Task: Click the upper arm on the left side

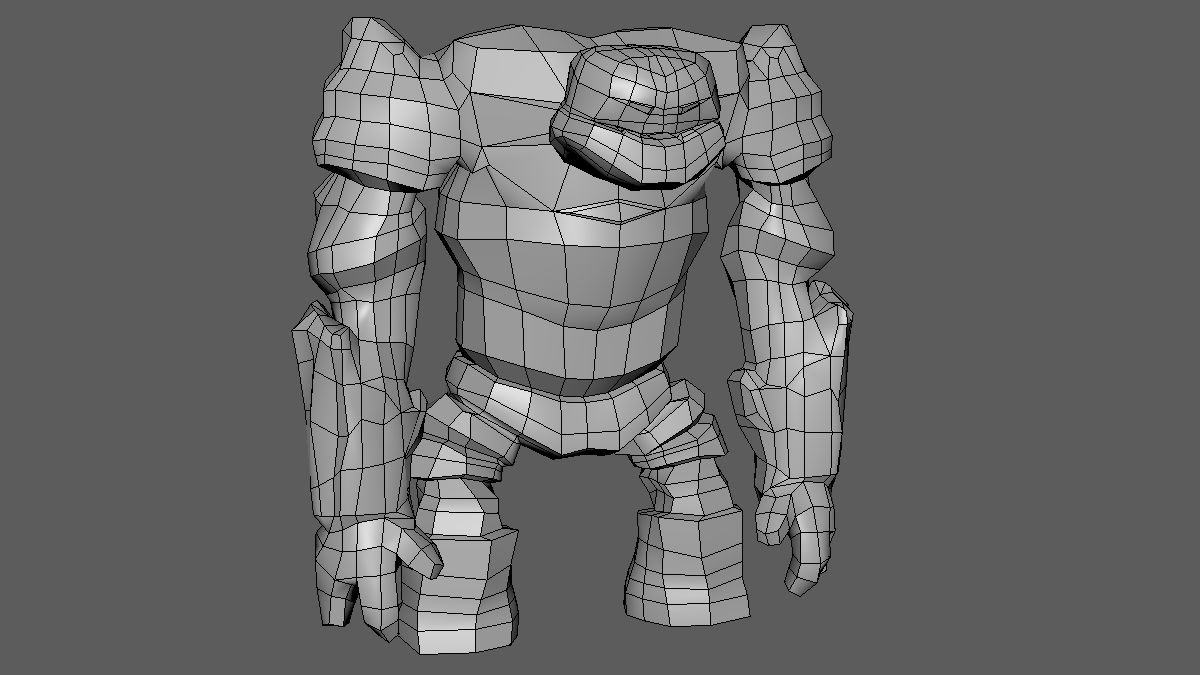Action: [370, 240]
